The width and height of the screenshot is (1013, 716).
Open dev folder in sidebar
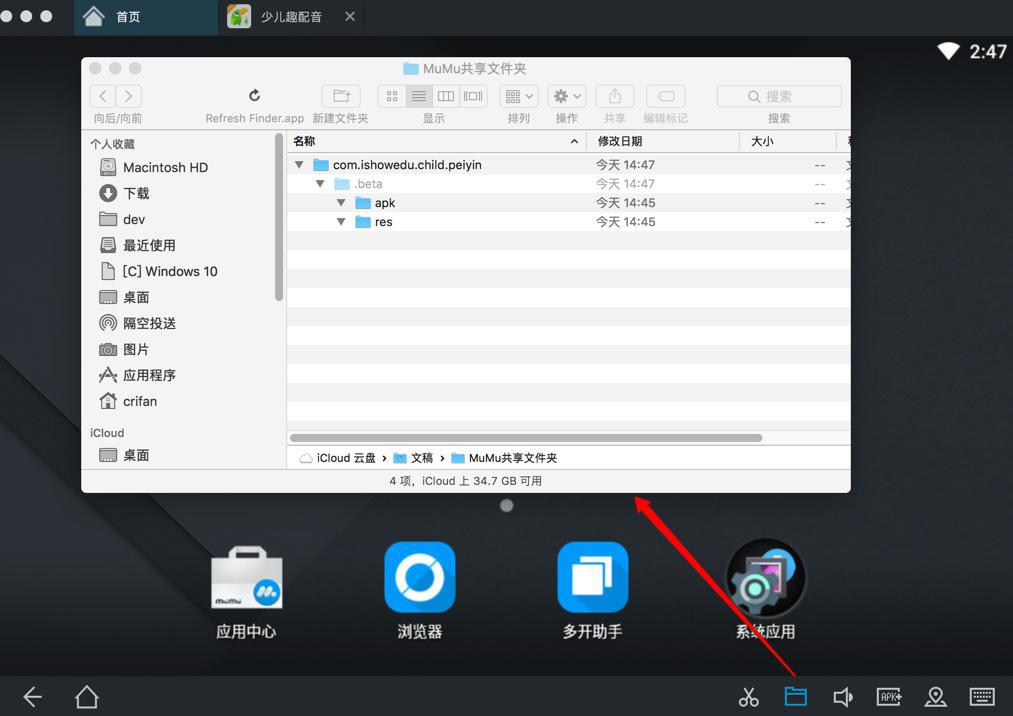(x=134, y=219)
